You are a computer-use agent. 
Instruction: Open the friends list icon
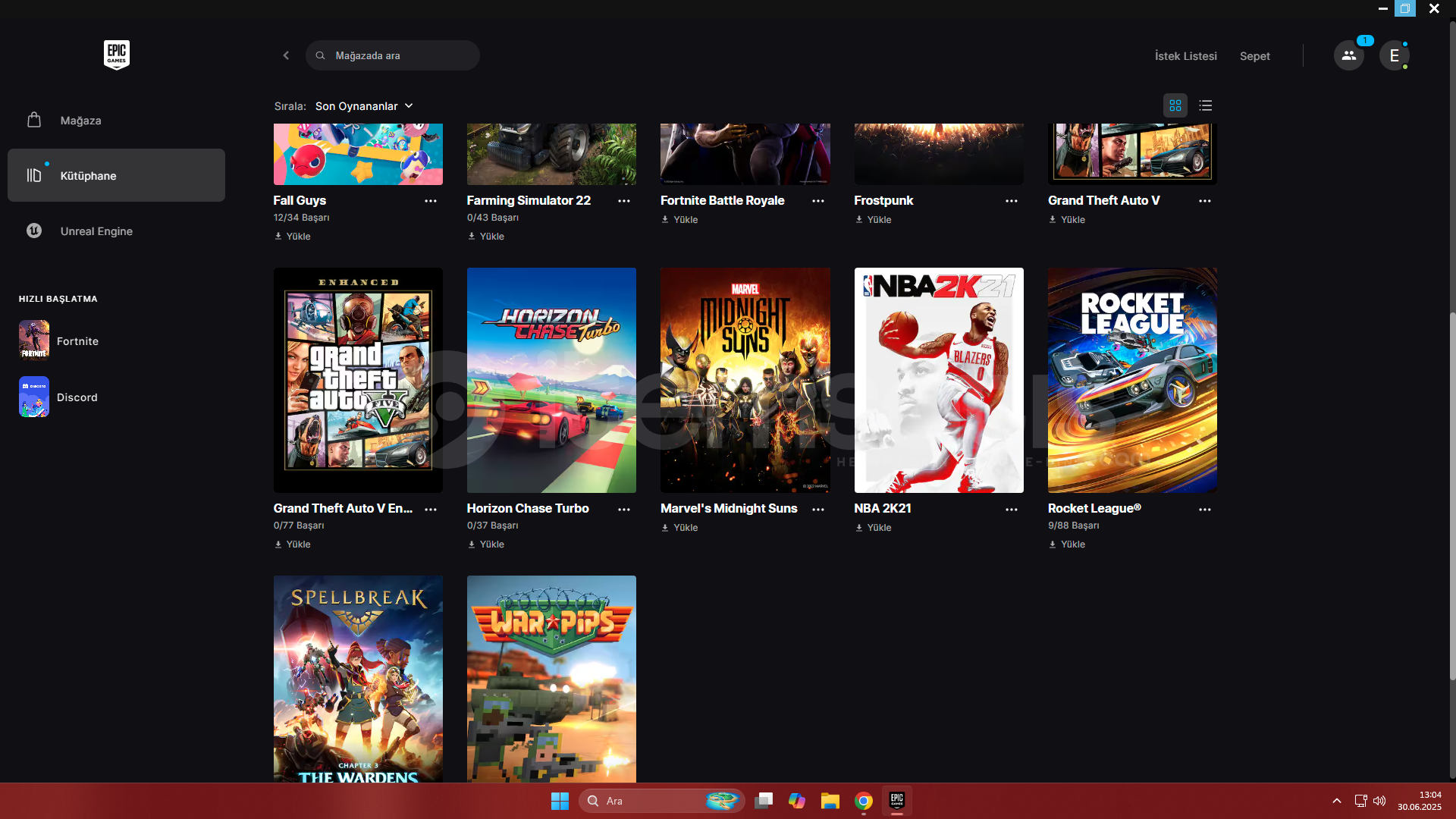pos(1348,55)
